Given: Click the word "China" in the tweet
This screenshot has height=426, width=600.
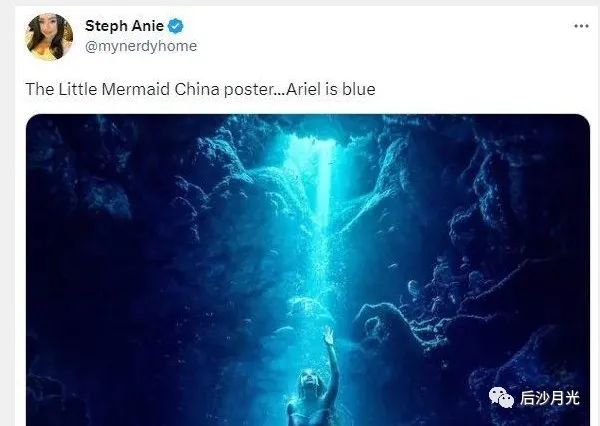Looking at the screenshot, I should [197, 89].
